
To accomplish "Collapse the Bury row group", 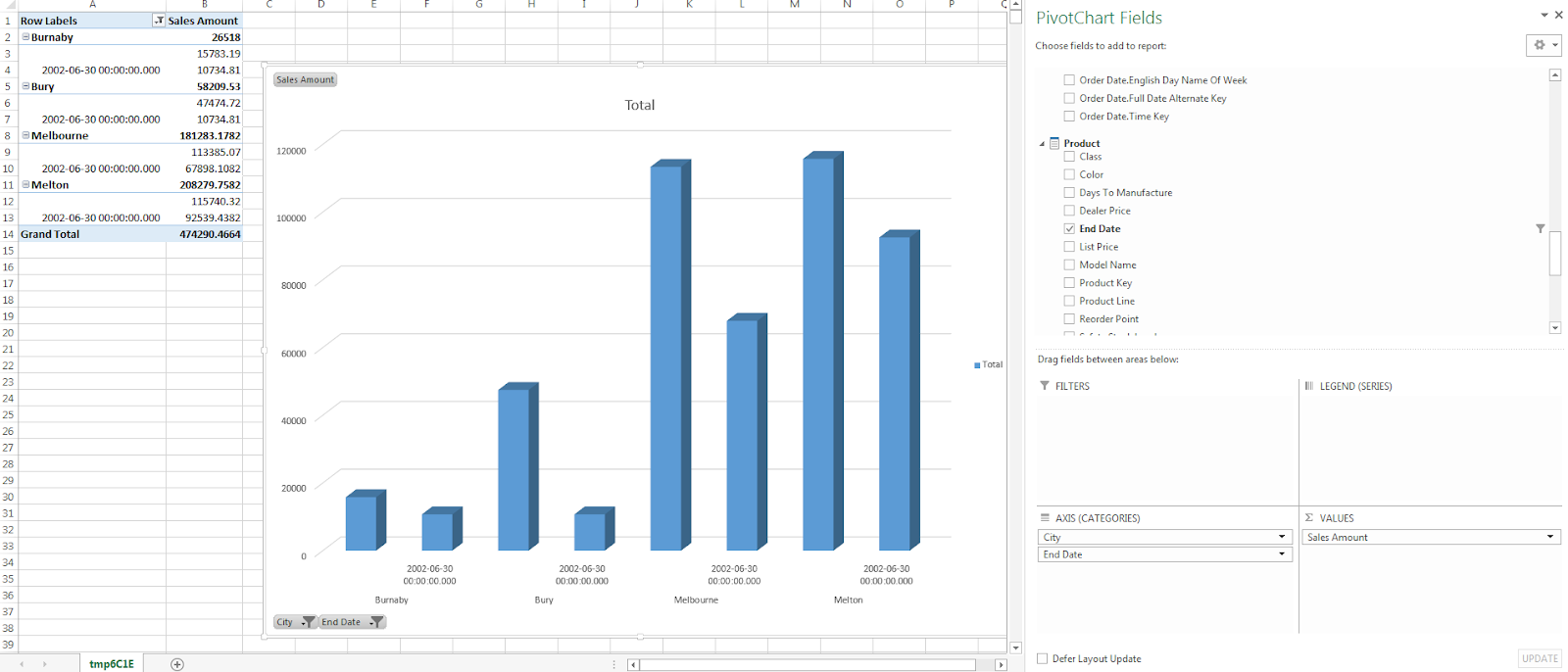I will (25, 86).
